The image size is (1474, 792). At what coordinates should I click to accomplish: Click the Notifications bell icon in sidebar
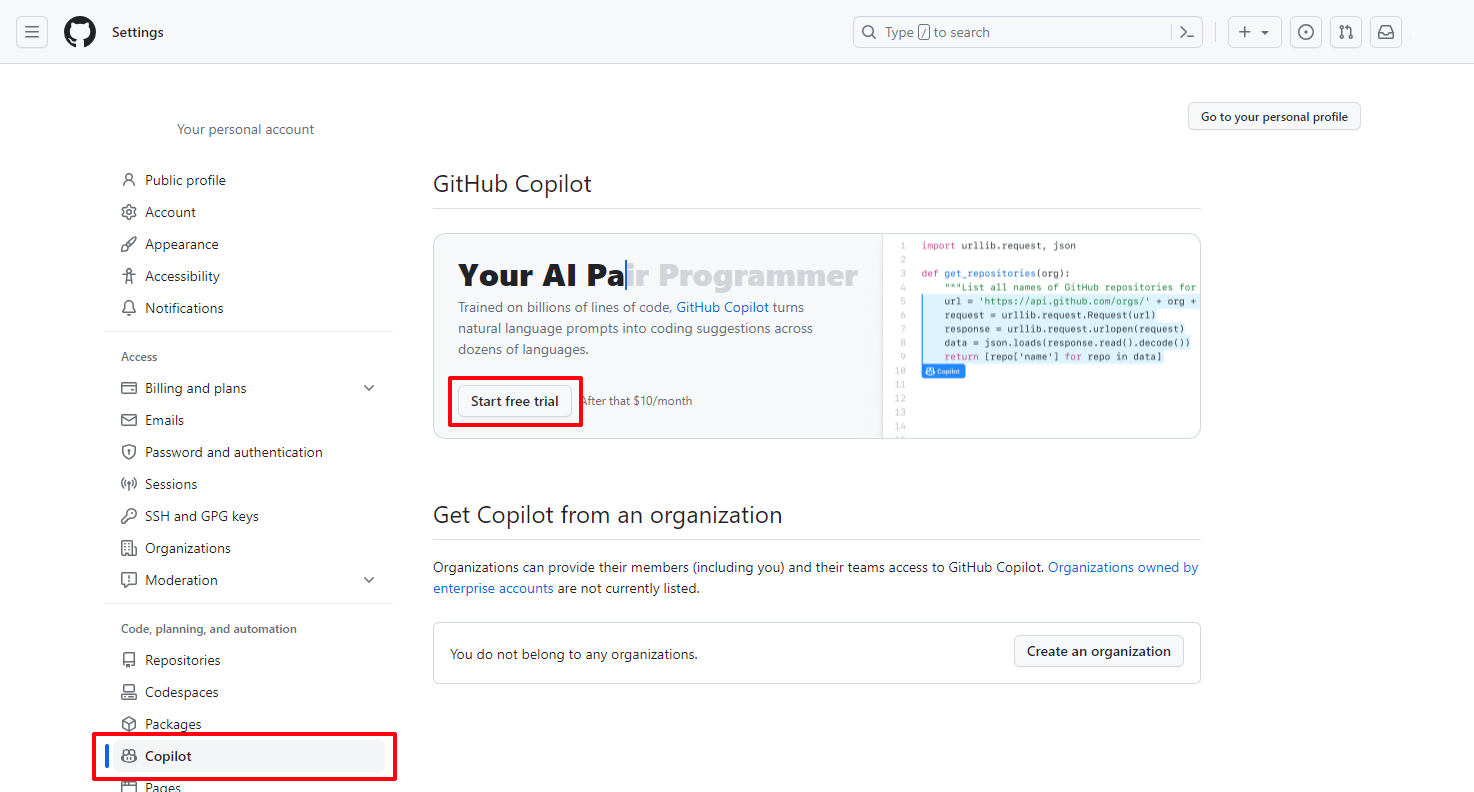(x=129, y=308)
